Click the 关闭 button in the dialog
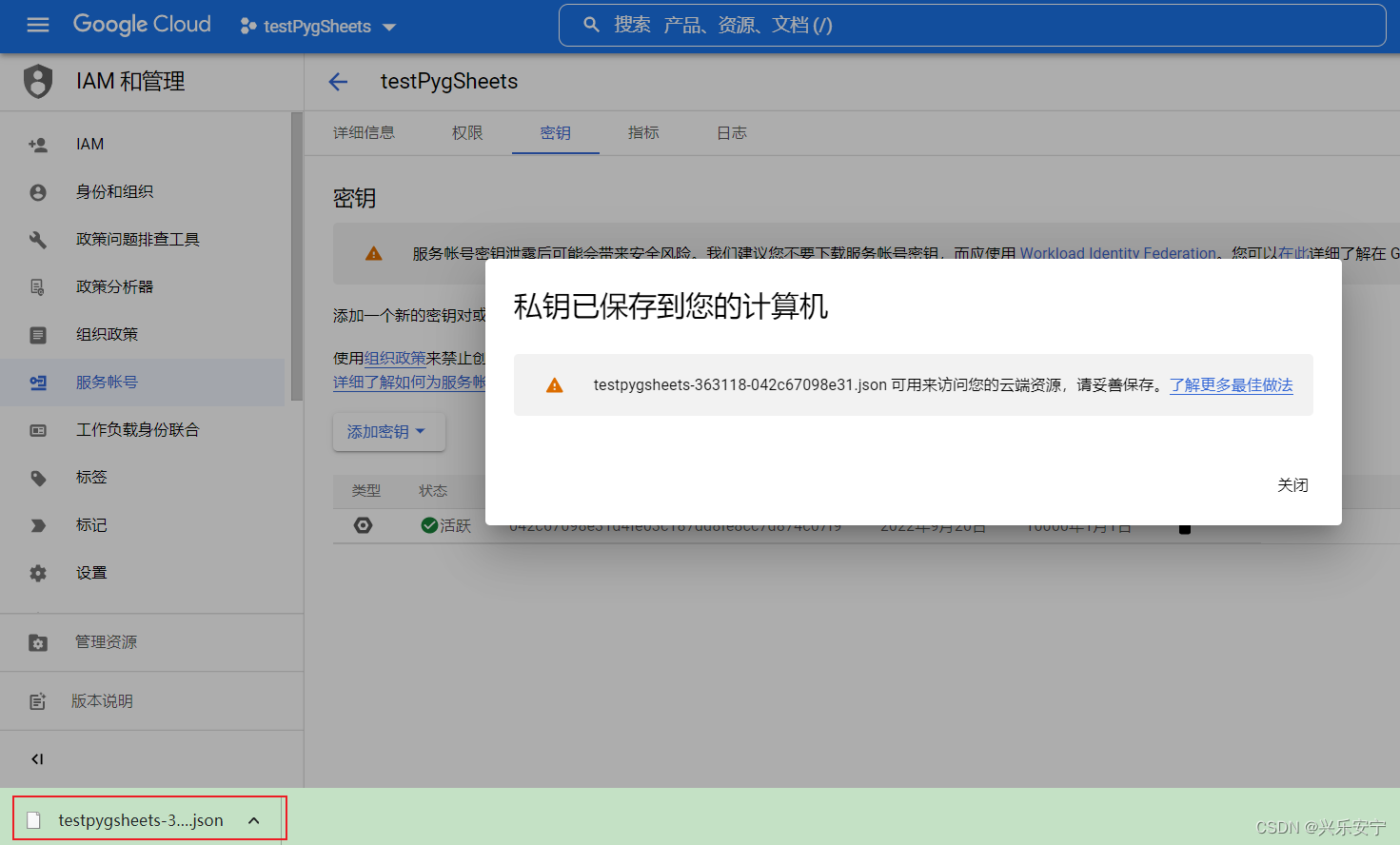This screenshot has width=1400, height=845. coord(1292,484)
